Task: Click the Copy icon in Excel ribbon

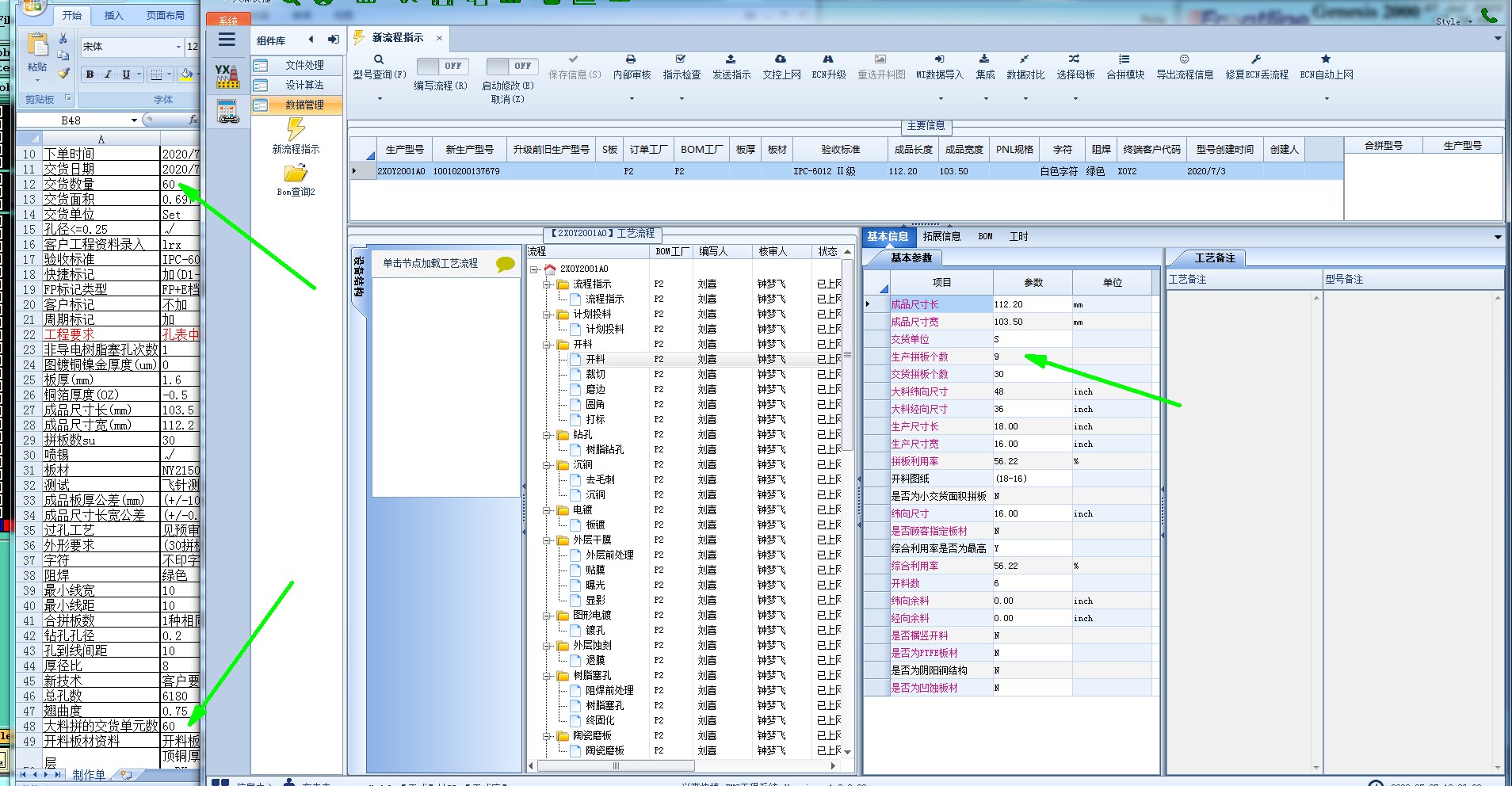Action: pyautogui.click(x=63, y=55)
